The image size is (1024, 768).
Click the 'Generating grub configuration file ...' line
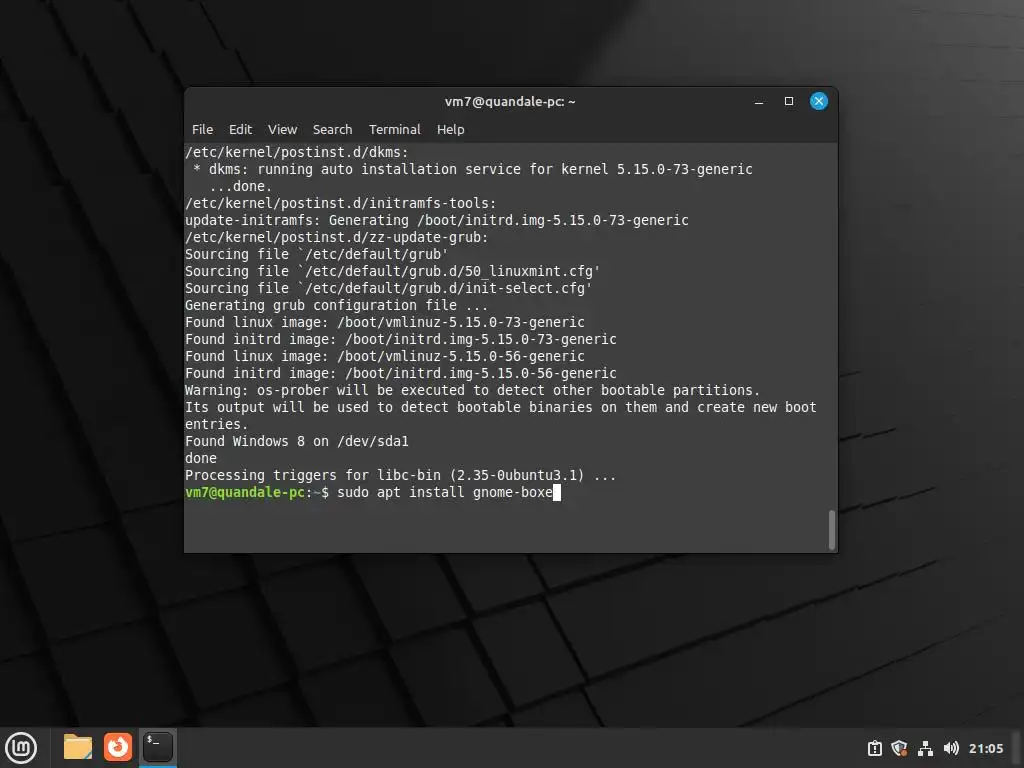[x=336, y=306]
